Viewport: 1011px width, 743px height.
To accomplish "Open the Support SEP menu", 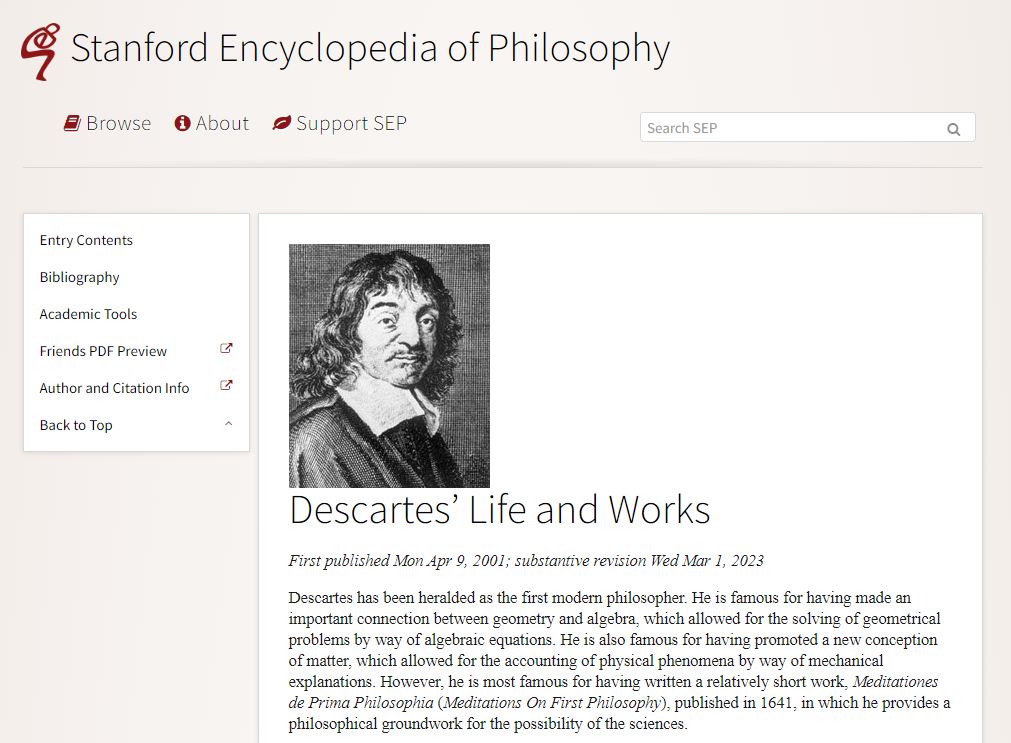I will click(x=339, y=123).
